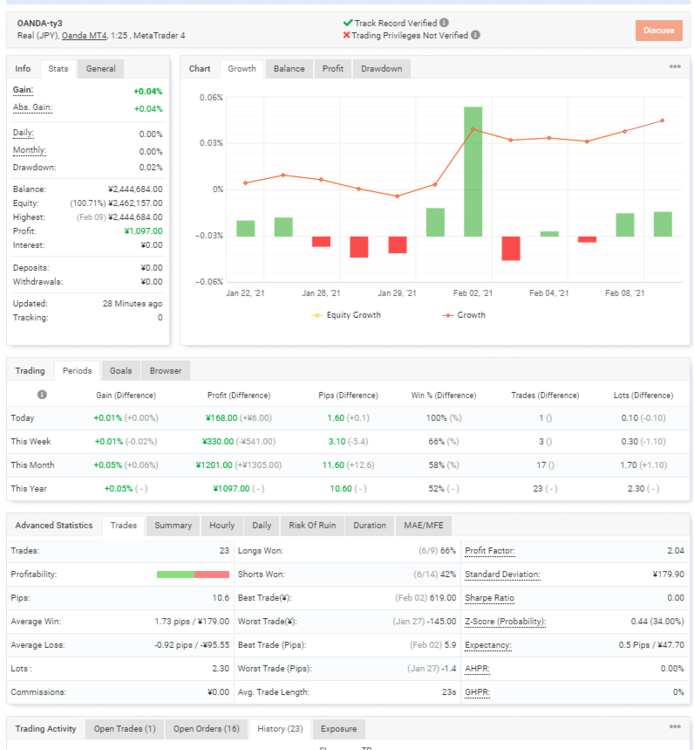Screen dimensions: 694x750
Task: Open the Risk Of Ruin tab
Action: (312, 525)
